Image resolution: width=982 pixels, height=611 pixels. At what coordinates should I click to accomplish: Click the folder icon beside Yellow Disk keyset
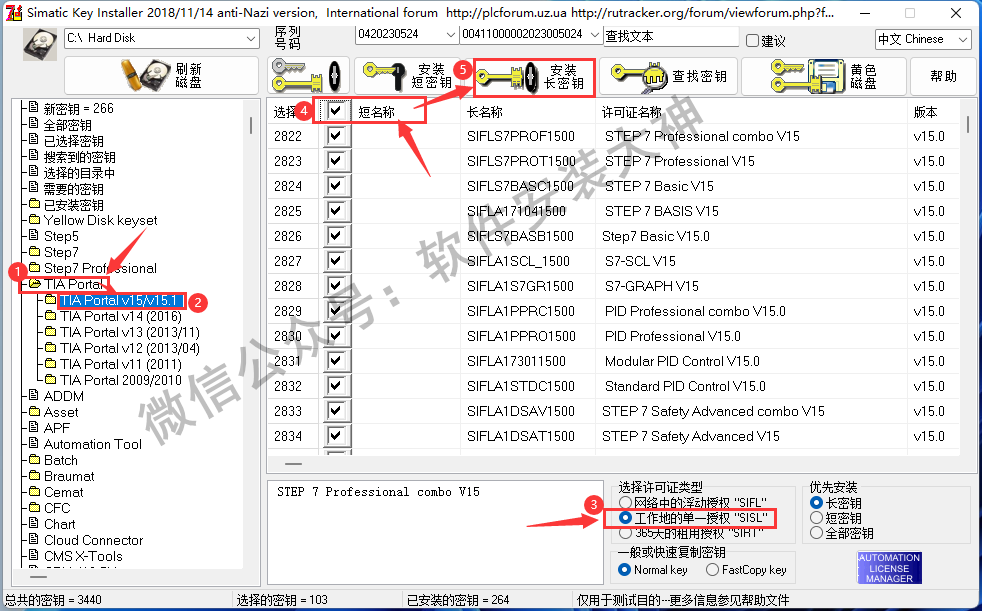coord(34,220)
